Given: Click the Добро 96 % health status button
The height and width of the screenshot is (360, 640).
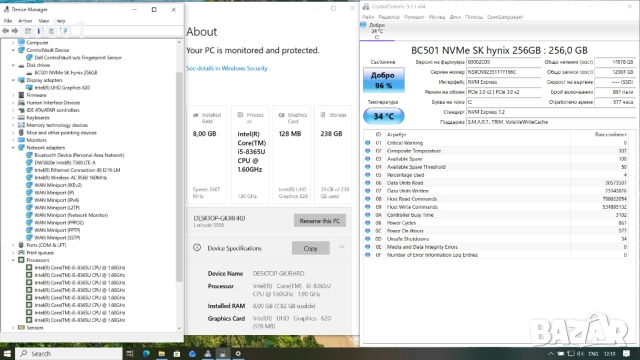Looking at the screenshot, I should [384, 80].
